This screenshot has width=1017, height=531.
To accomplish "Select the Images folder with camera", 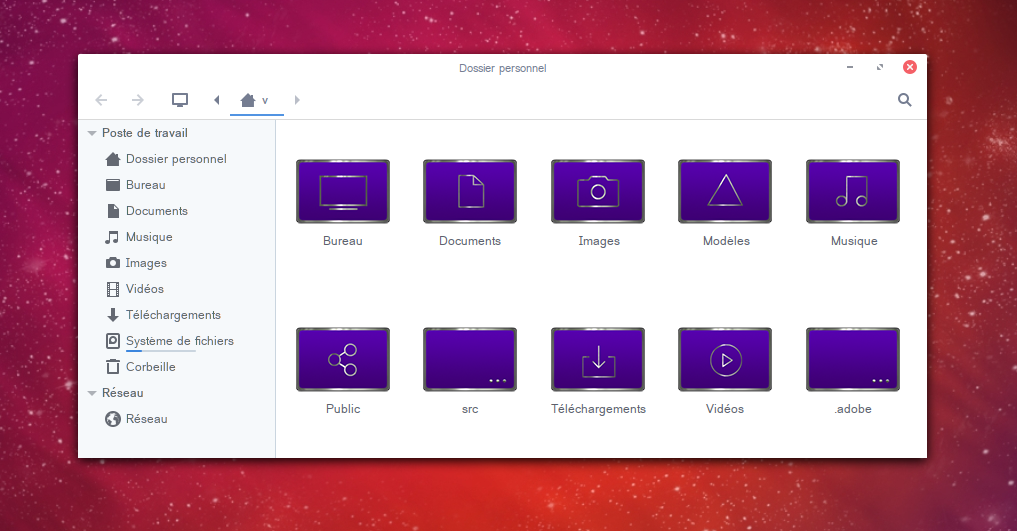I will (598, 191).
